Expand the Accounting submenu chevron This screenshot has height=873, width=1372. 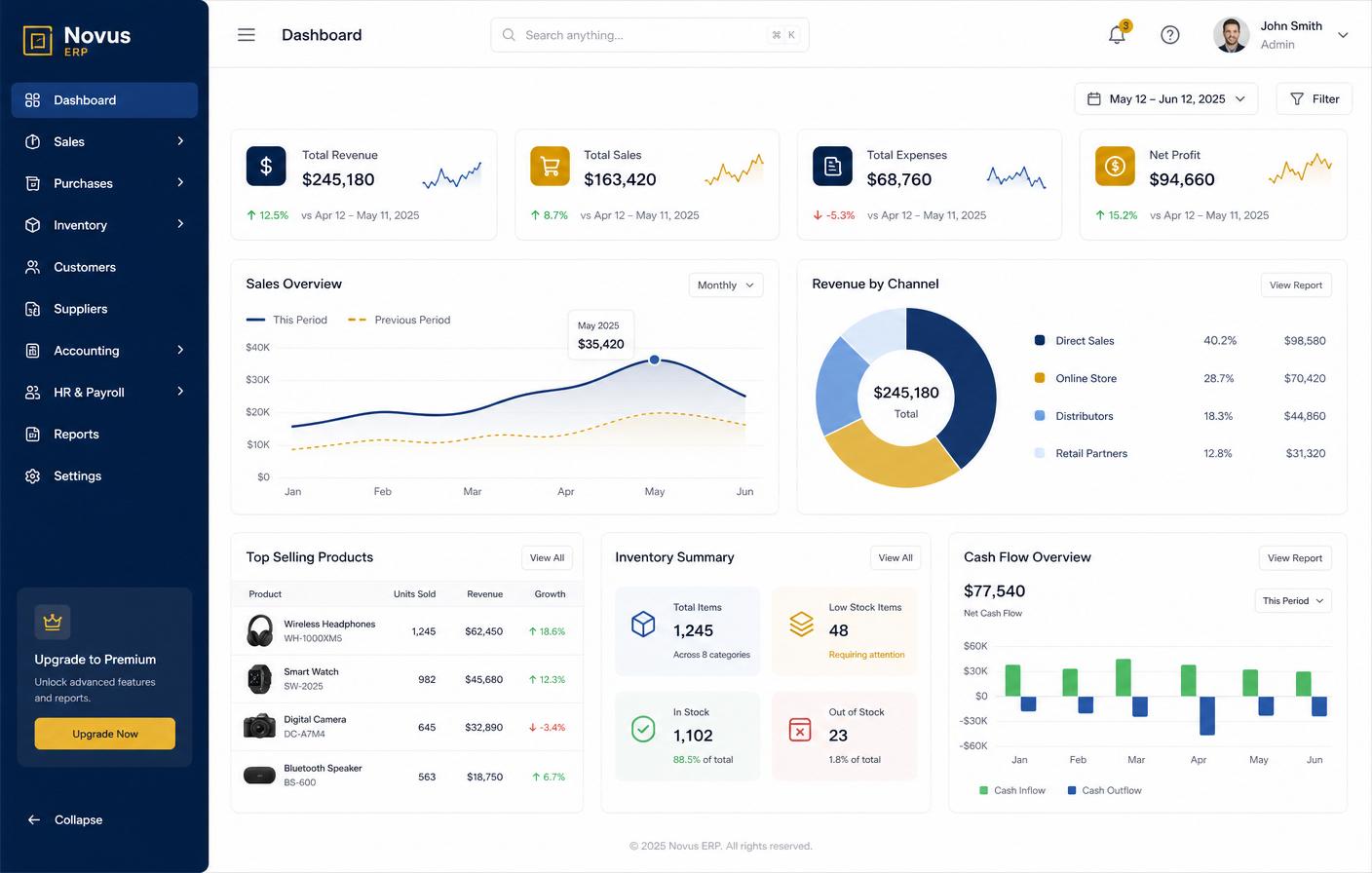[x=180, y=350]
